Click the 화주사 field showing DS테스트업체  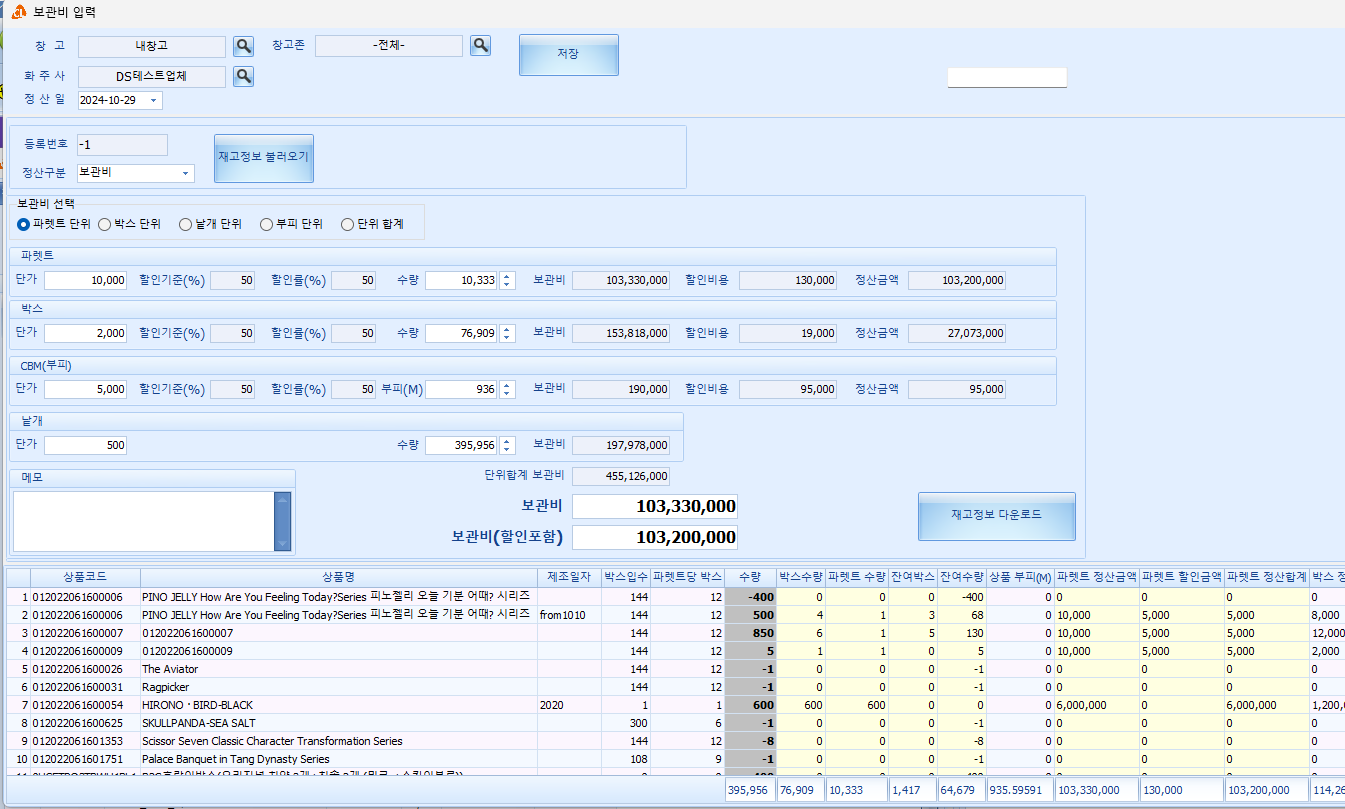point(152,76)
